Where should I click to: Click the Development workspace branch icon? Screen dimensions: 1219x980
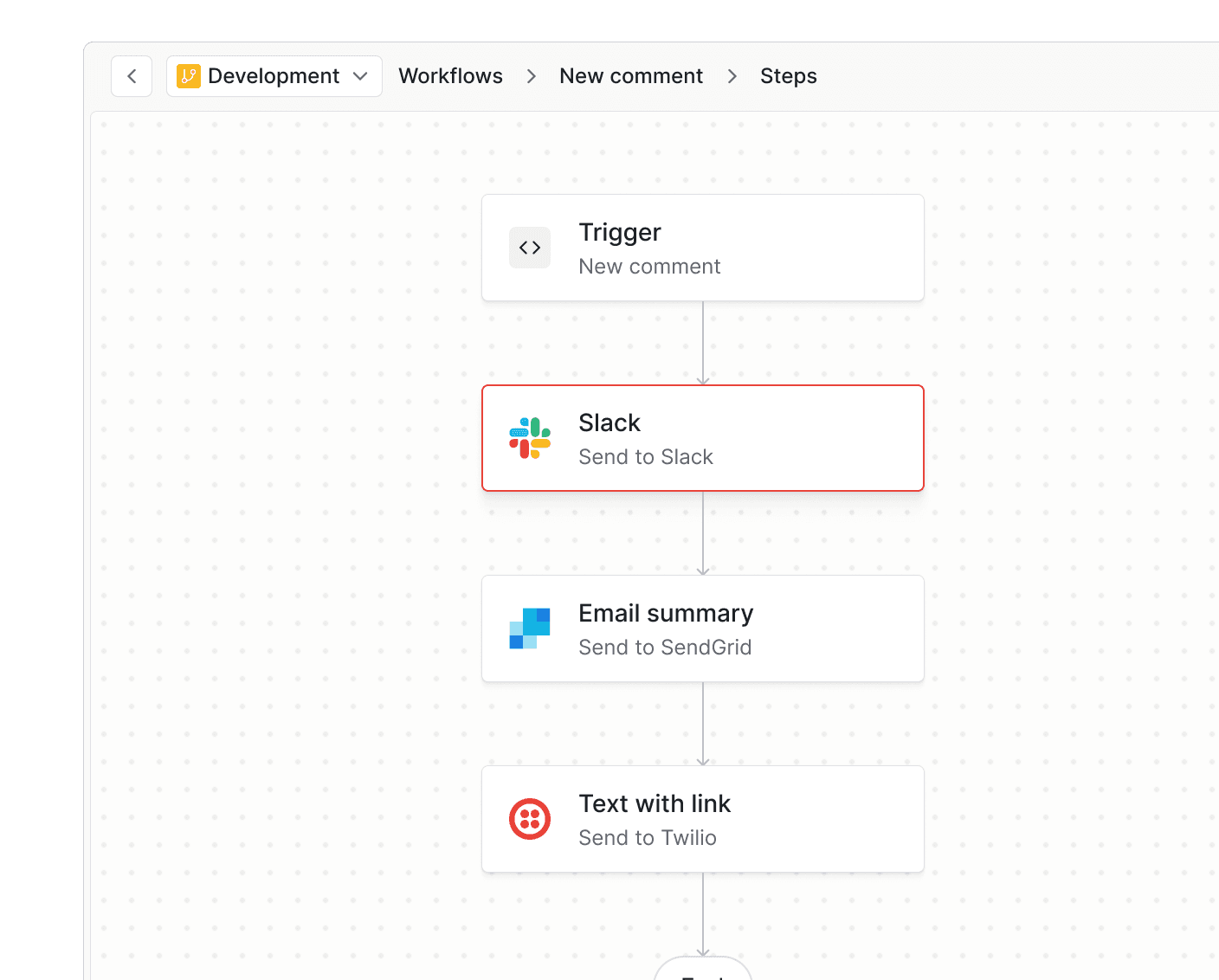[x=189, y=75]
